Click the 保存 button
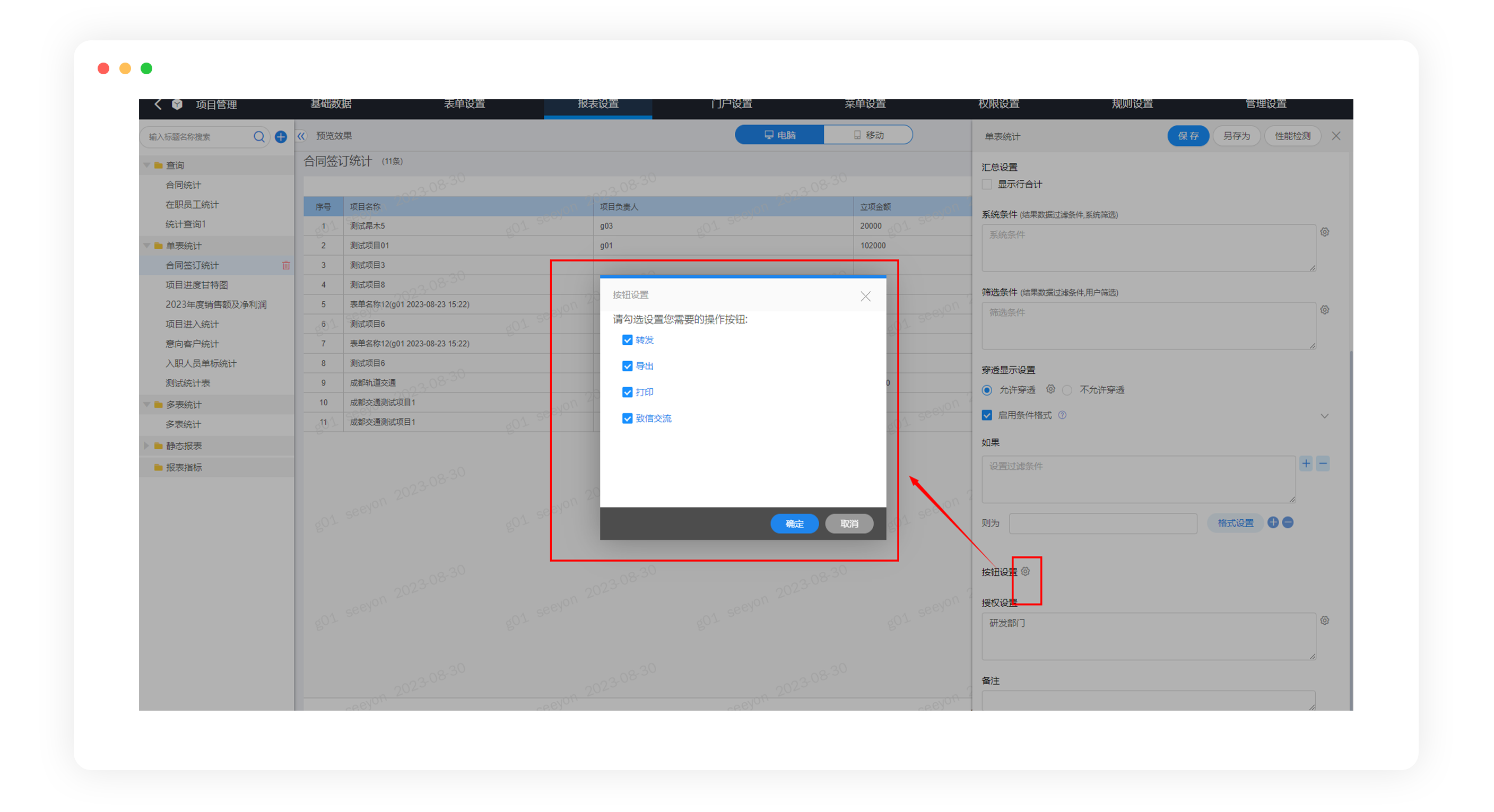The image size is (1494, 812). (x=1187, y=136)
